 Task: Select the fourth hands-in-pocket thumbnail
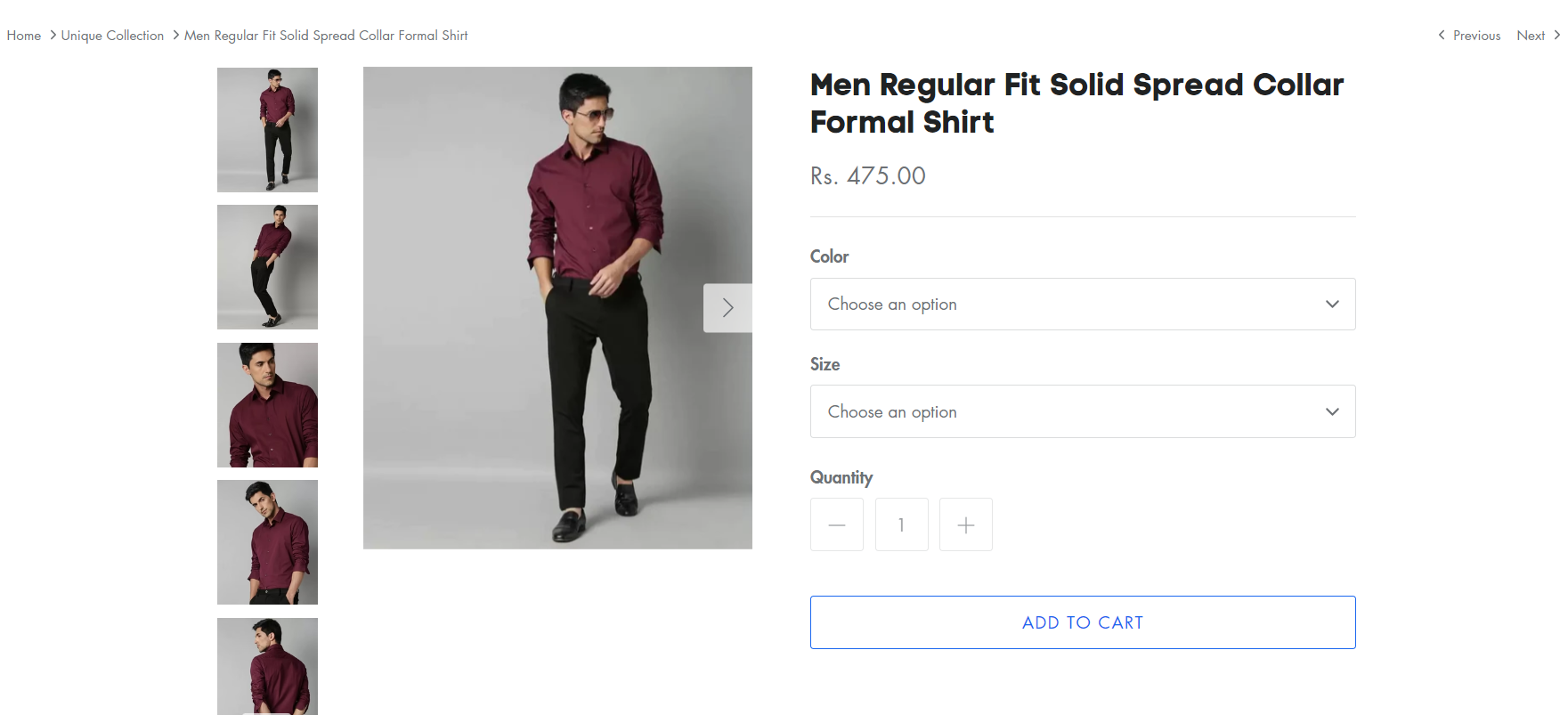pos(267,542)
